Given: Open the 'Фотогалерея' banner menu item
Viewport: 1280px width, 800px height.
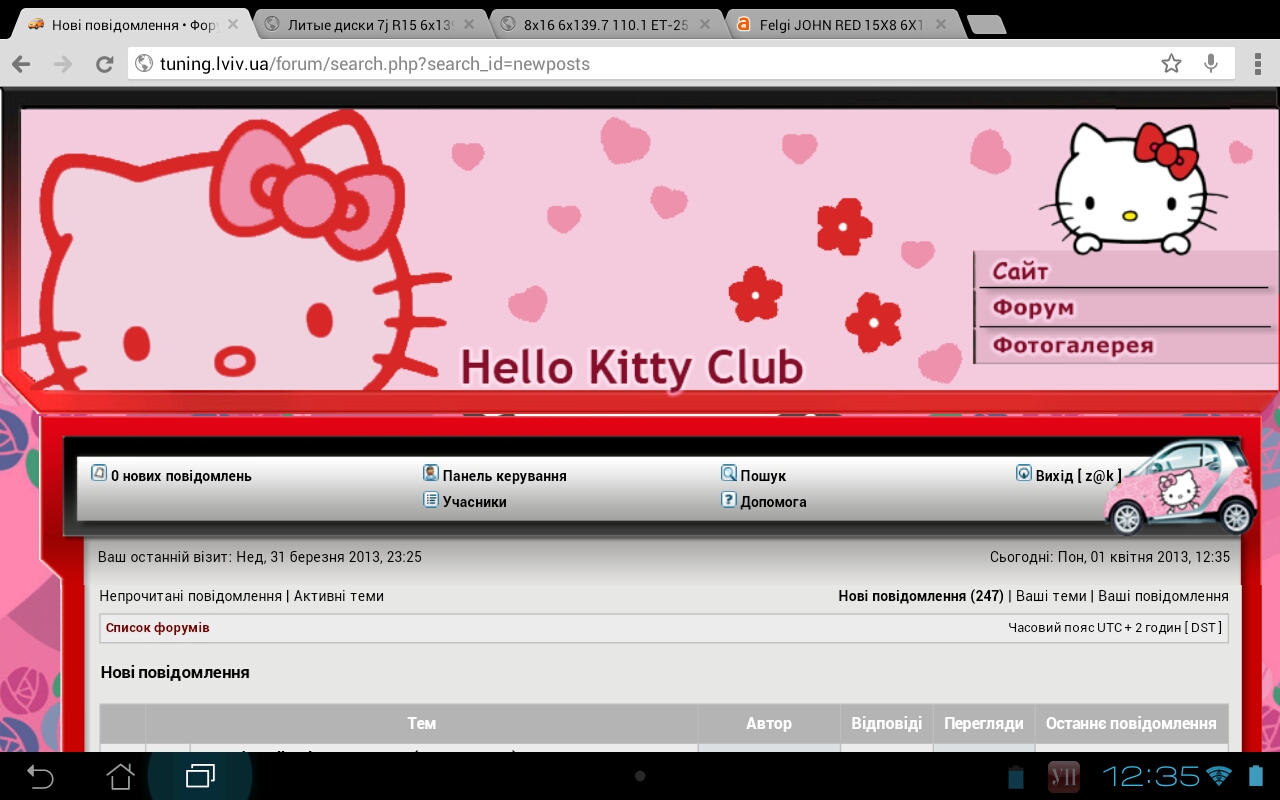Looking at the screenshot, I should [1073, 345].
